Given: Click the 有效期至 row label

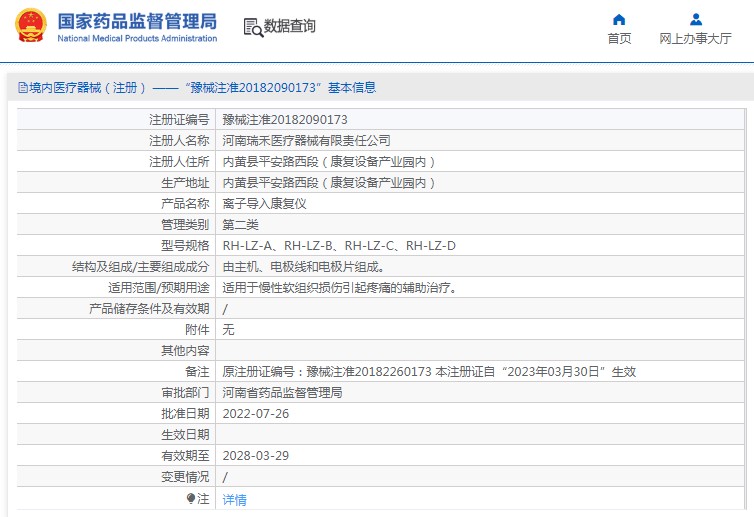Looking at the screenshot, I should coord(185,455).
